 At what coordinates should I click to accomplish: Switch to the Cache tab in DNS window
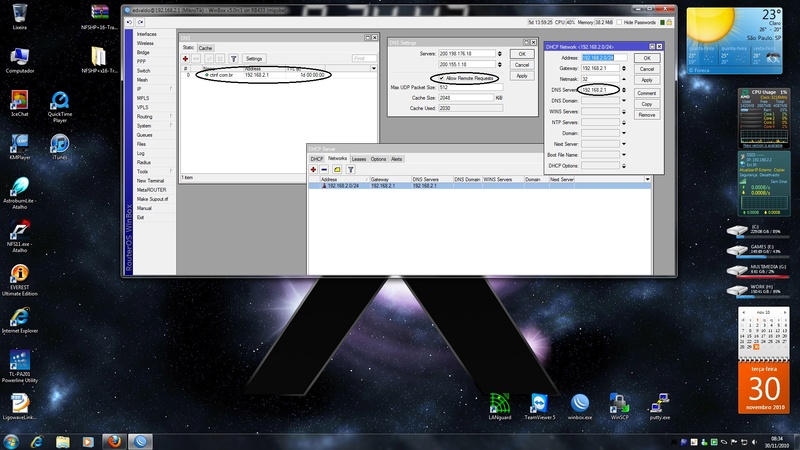[205, 48]
